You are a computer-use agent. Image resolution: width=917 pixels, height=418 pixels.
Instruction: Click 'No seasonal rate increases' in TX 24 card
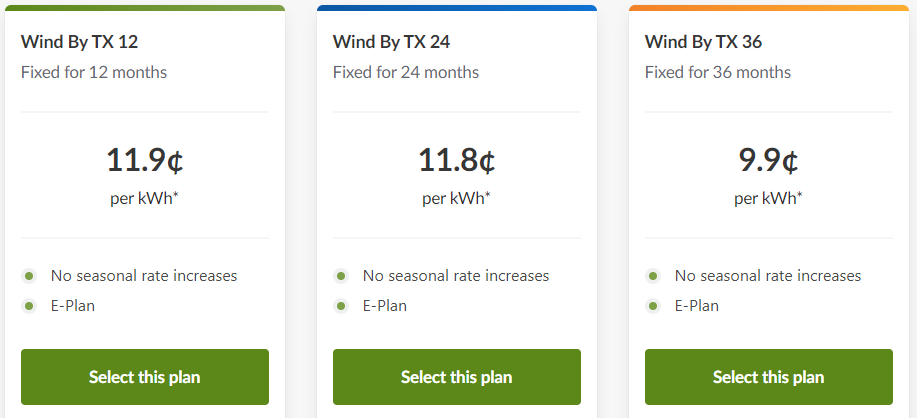(x=455, y=275)
